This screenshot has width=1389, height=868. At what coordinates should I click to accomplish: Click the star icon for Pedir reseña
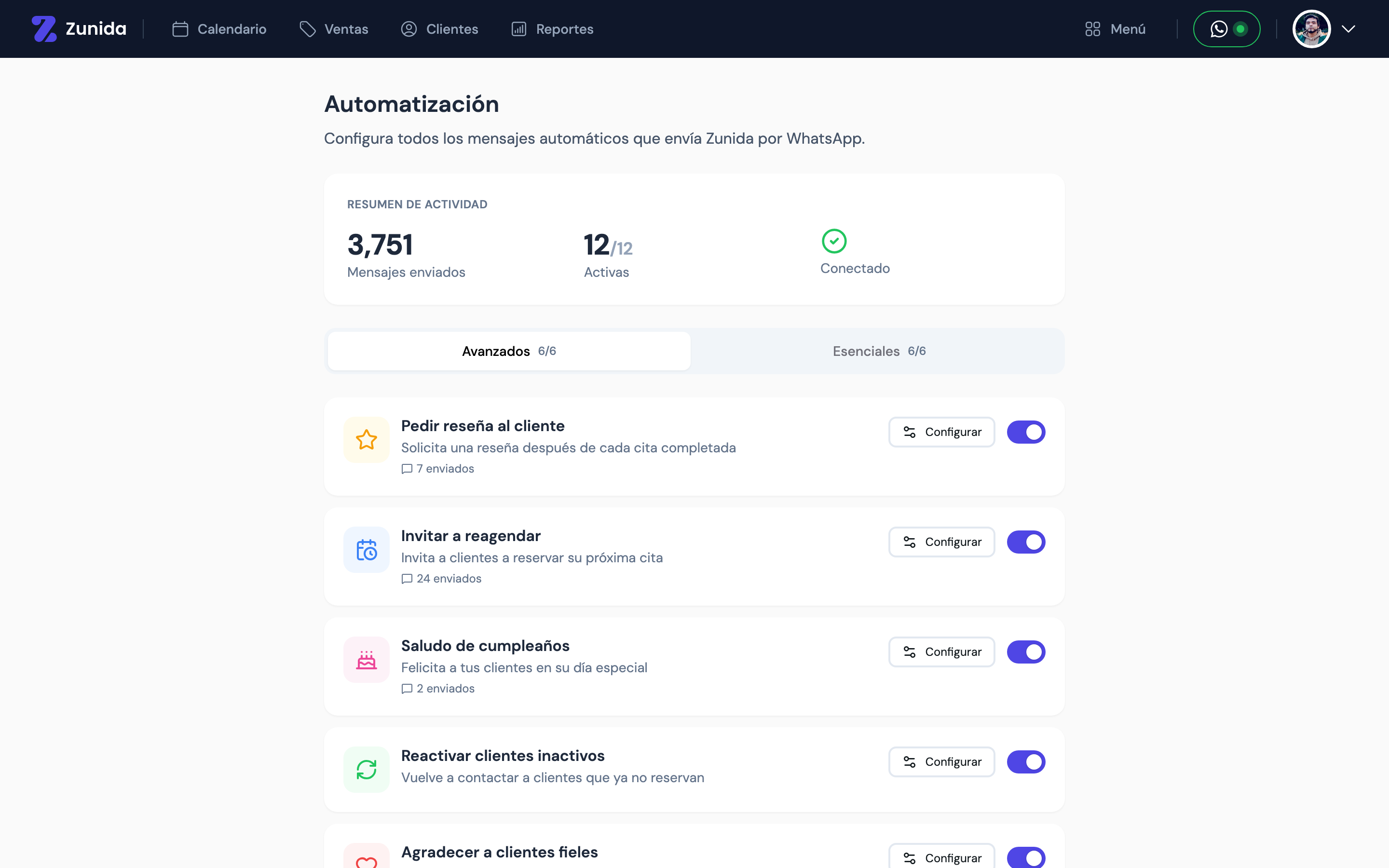[x=366, y=440]
